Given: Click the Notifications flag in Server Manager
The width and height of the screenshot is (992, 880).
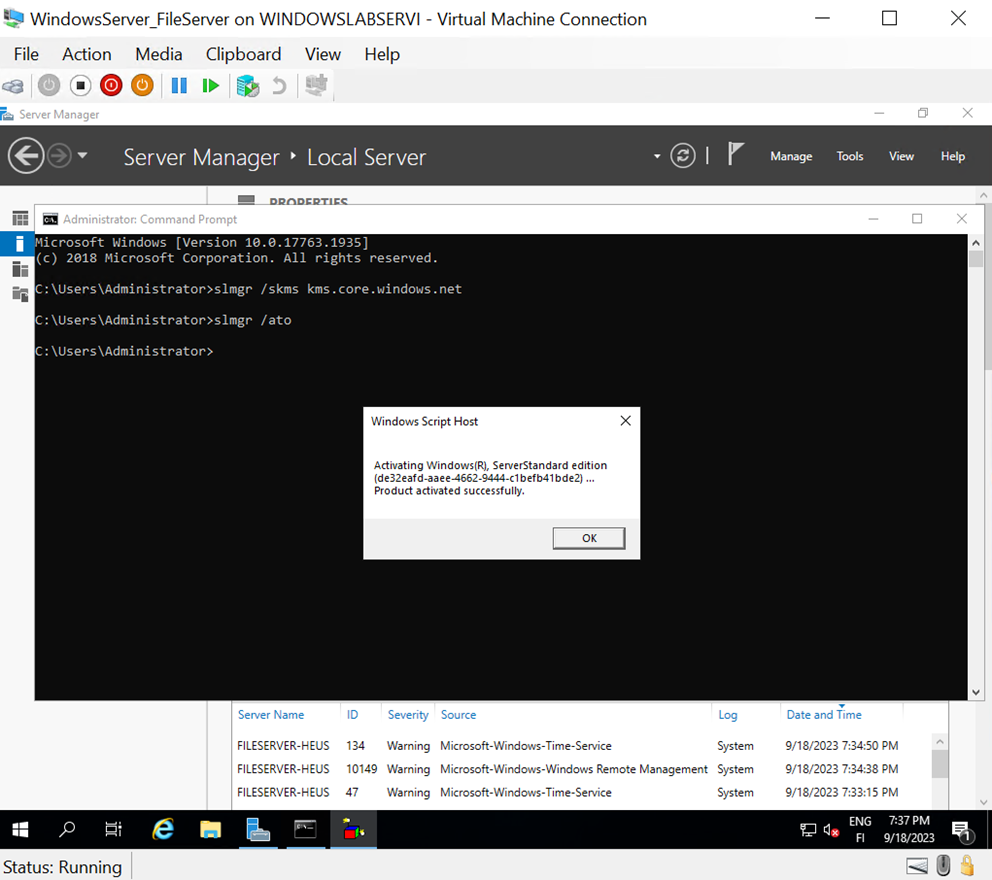Looking at the screenshot, I should 736,155.
